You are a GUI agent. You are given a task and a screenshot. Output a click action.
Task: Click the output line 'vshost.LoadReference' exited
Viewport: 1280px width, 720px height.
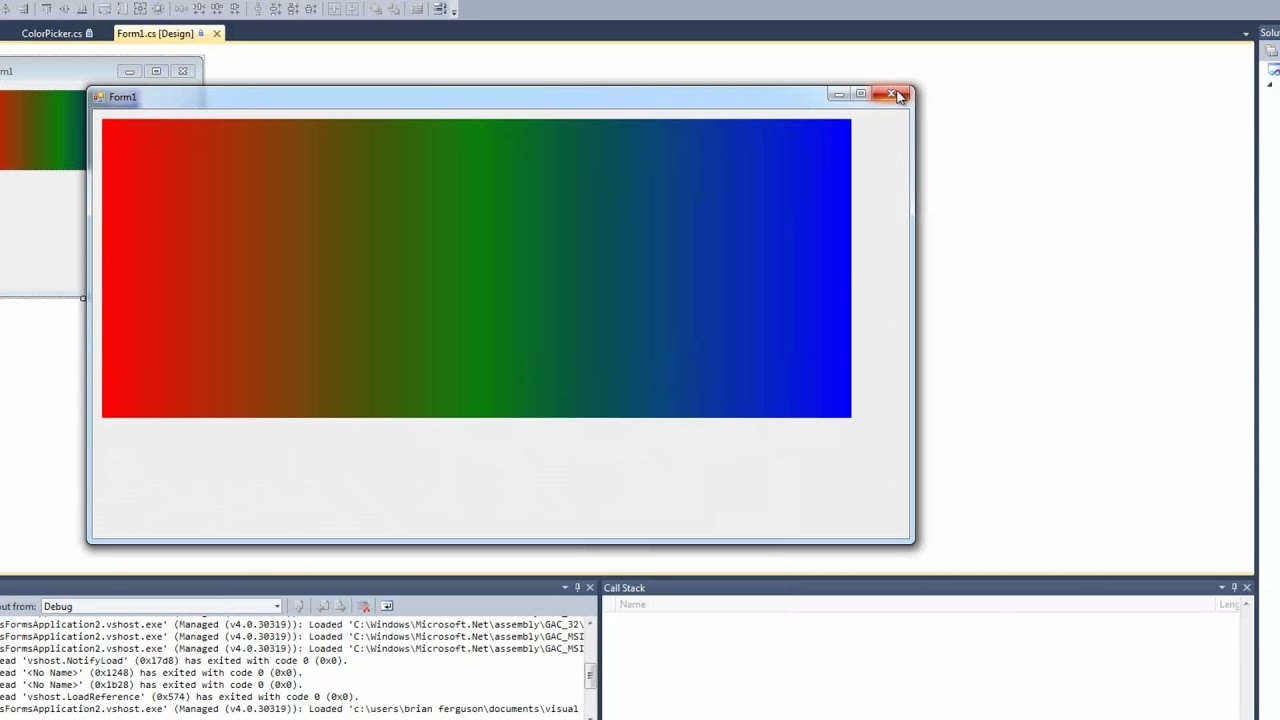[x=178, y=696]
